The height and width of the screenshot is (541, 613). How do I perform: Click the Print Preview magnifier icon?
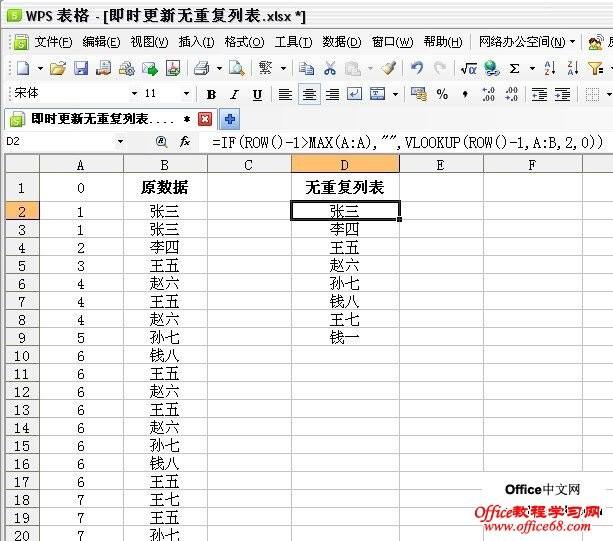[x=237, y=69]
